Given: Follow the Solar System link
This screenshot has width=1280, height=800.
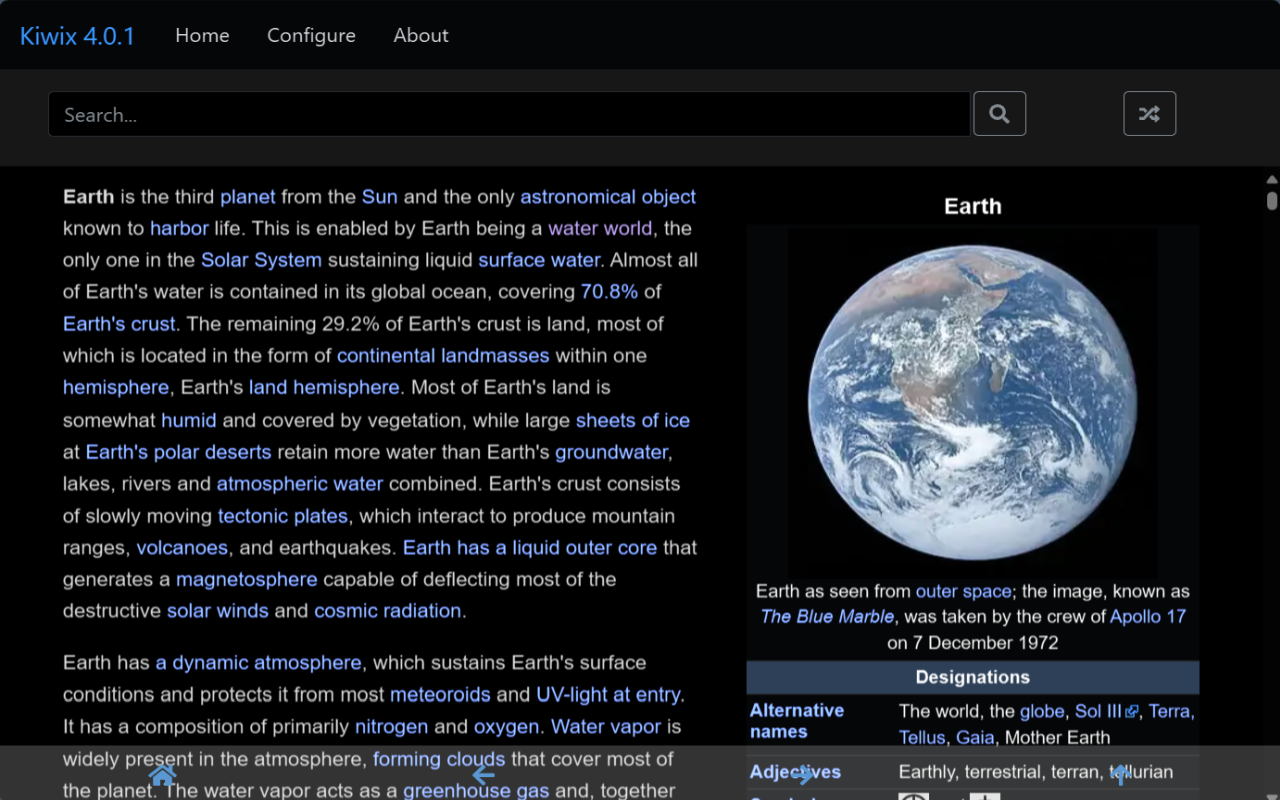Looking at the screenshot, I should click(x=261, y=259).
